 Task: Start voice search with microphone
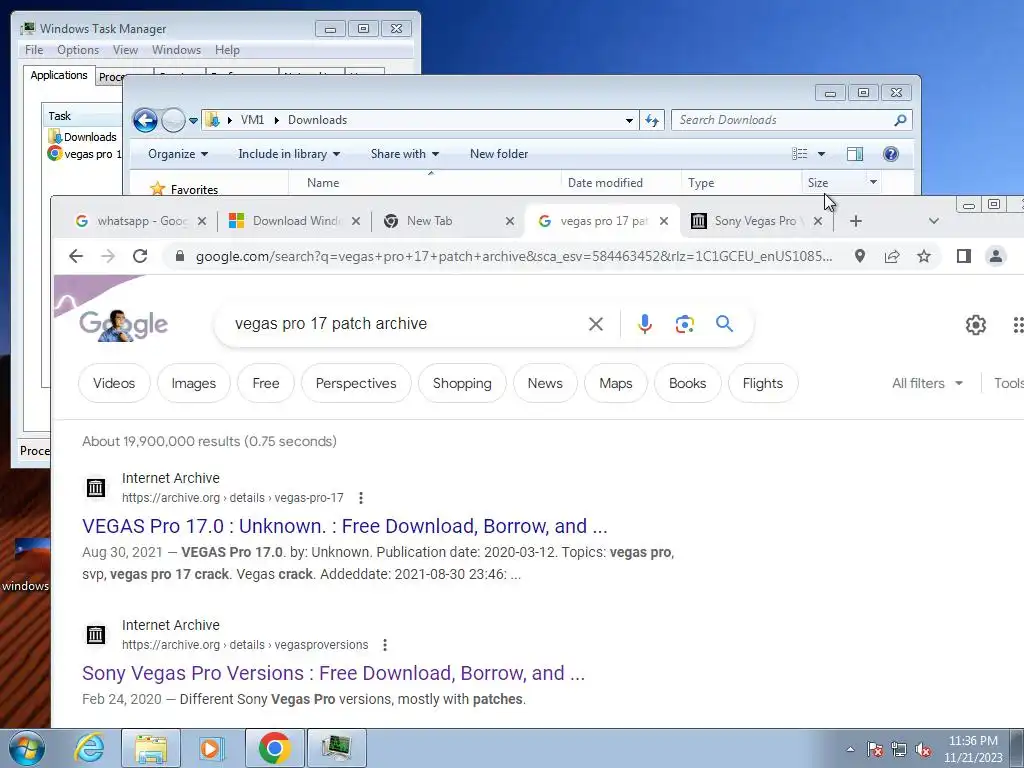645,324
